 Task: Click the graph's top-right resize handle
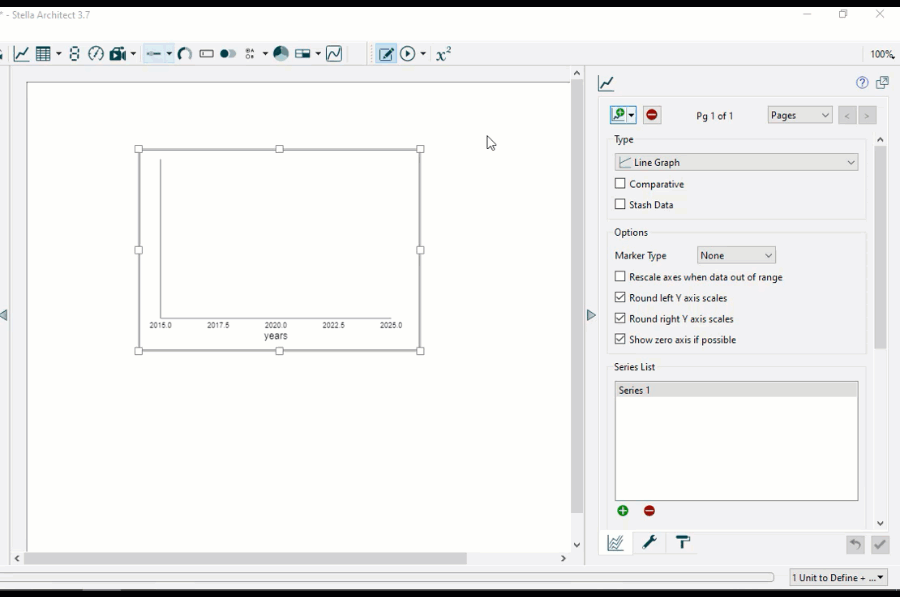[x=420, y=149]
